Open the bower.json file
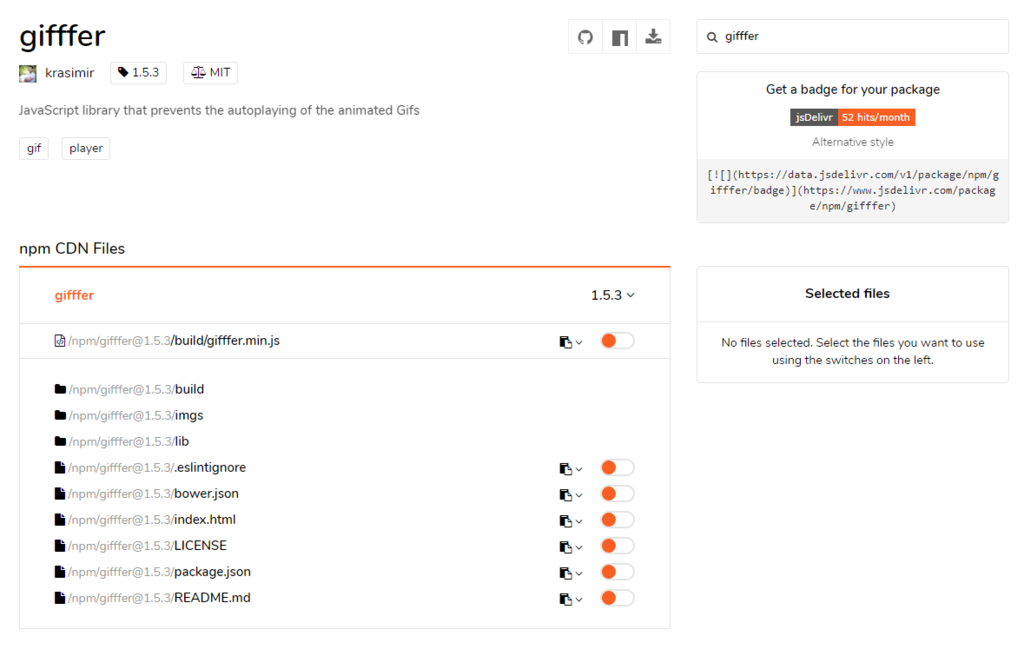 pyautogui.click(x=153, y=494)
